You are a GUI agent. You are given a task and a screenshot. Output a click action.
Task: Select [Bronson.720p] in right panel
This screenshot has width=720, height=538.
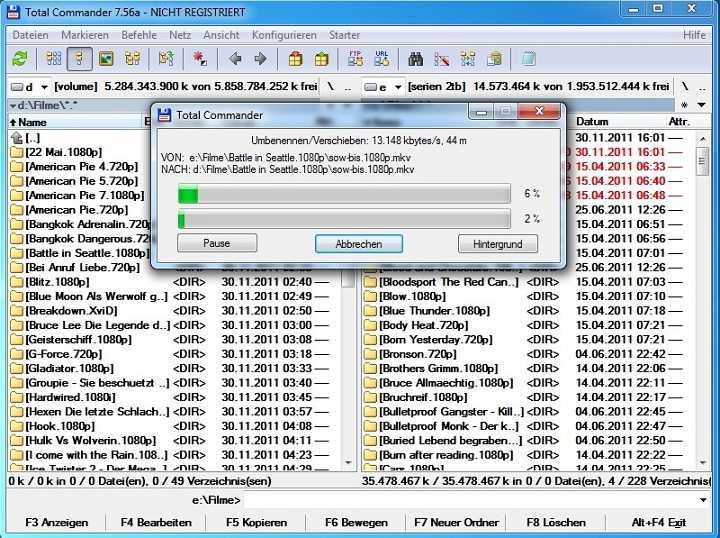pos(417,354)
